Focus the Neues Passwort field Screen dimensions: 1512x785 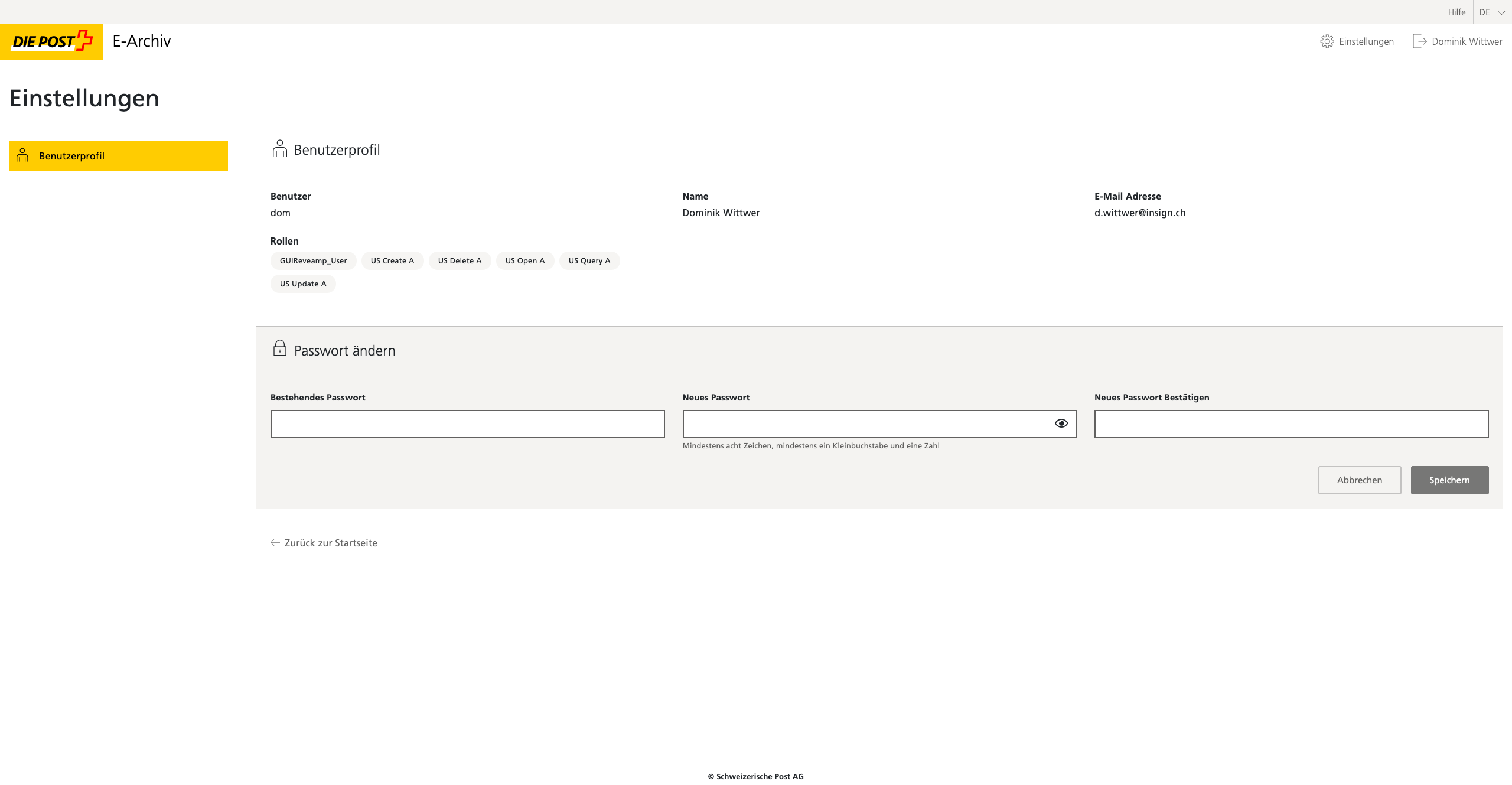(x=879, y=424)
